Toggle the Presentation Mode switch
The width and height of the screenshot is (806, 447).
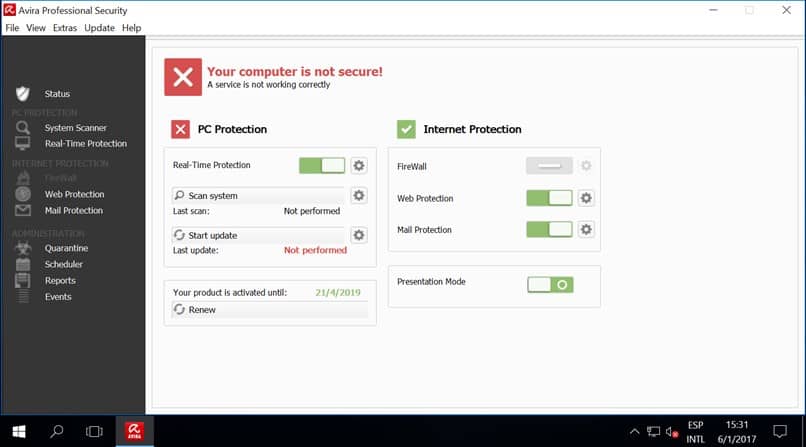(550, 285)
